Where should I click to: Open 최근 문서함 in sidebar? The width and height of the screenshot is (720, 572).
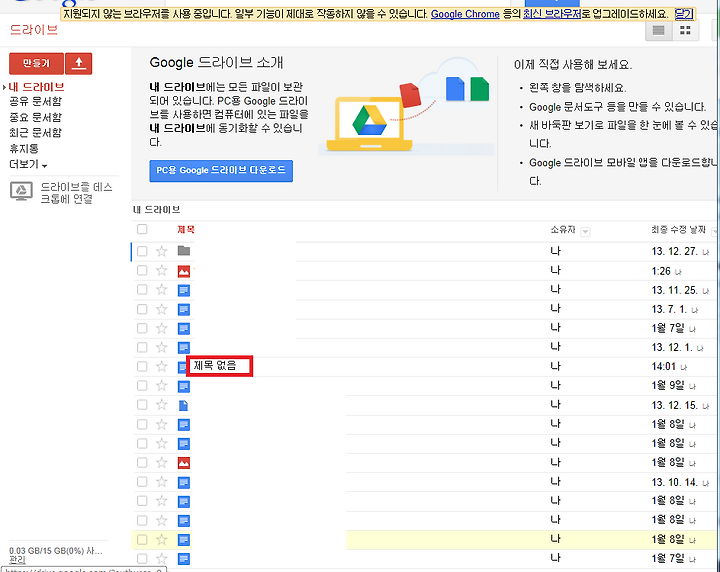pos(35,133)
